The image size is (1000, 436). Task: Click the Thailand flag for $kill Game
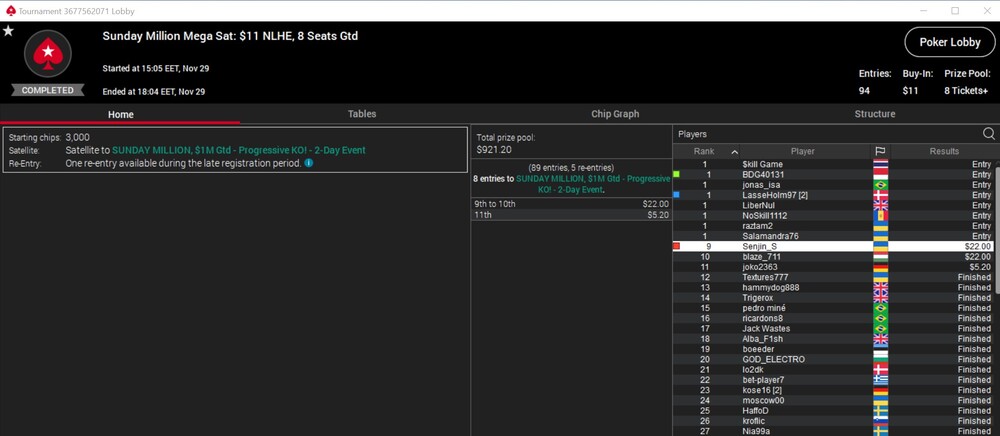click(x=880, y=164)
